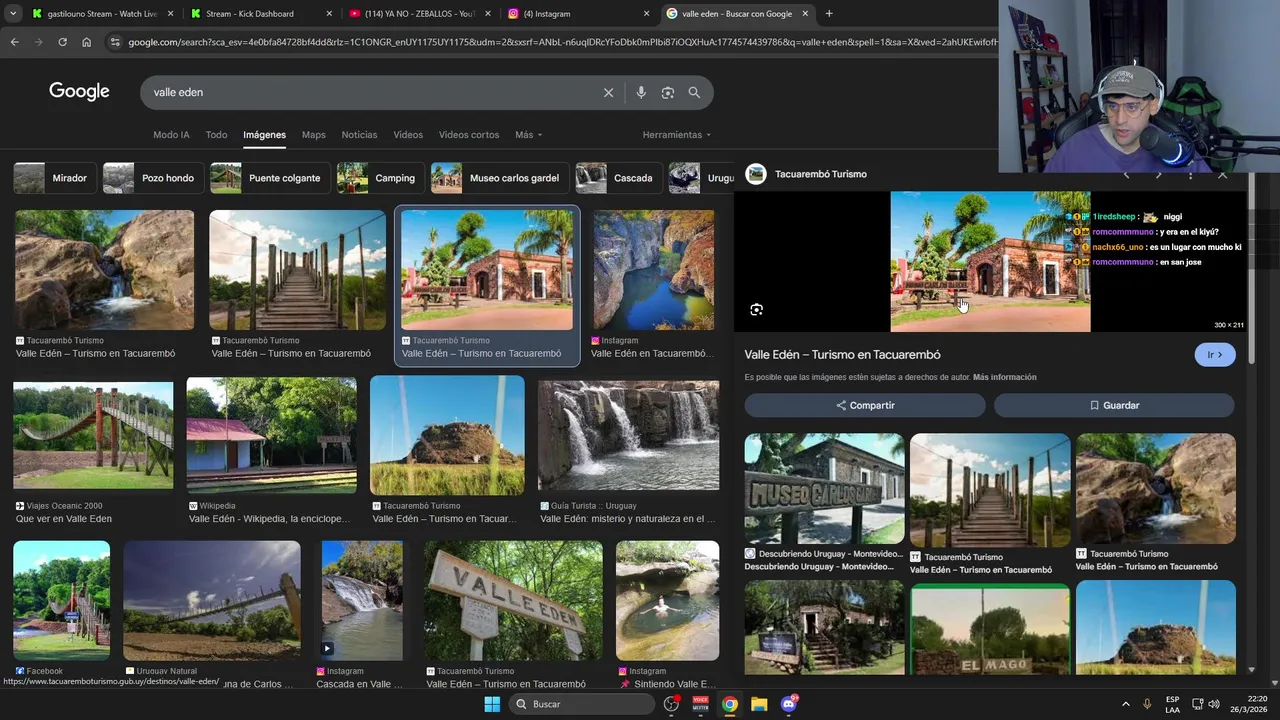Reload the page in Chrome
The height and width of the screenshot is (720, 1280).
(x=62, y=42)
